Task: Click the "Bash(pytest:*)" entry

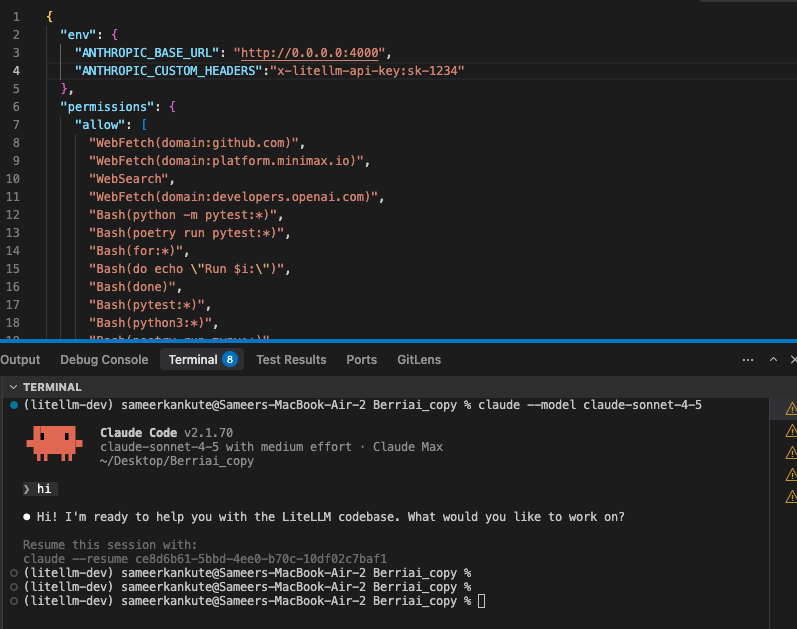Action: (147, 305)
